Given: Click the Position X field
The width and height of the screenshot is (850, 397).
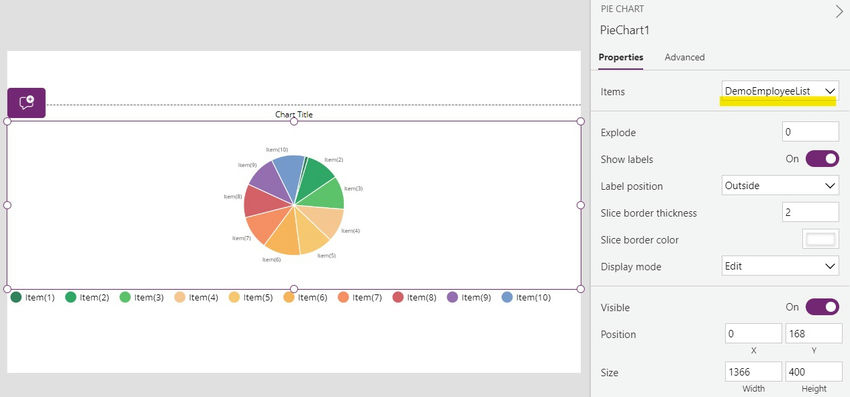Looking at the screenshot, I should (x=753, y=334).
